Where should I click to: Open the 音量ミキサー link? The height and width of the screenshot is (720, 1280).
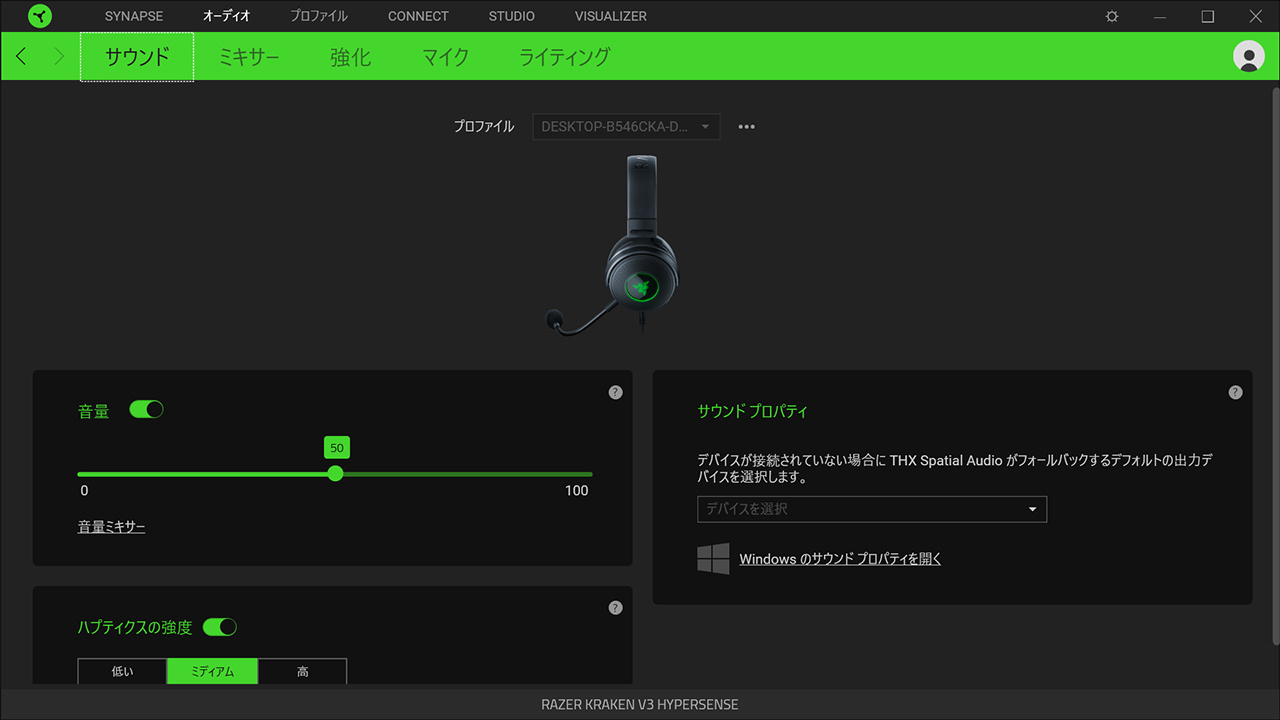click(x=112, y=527)
